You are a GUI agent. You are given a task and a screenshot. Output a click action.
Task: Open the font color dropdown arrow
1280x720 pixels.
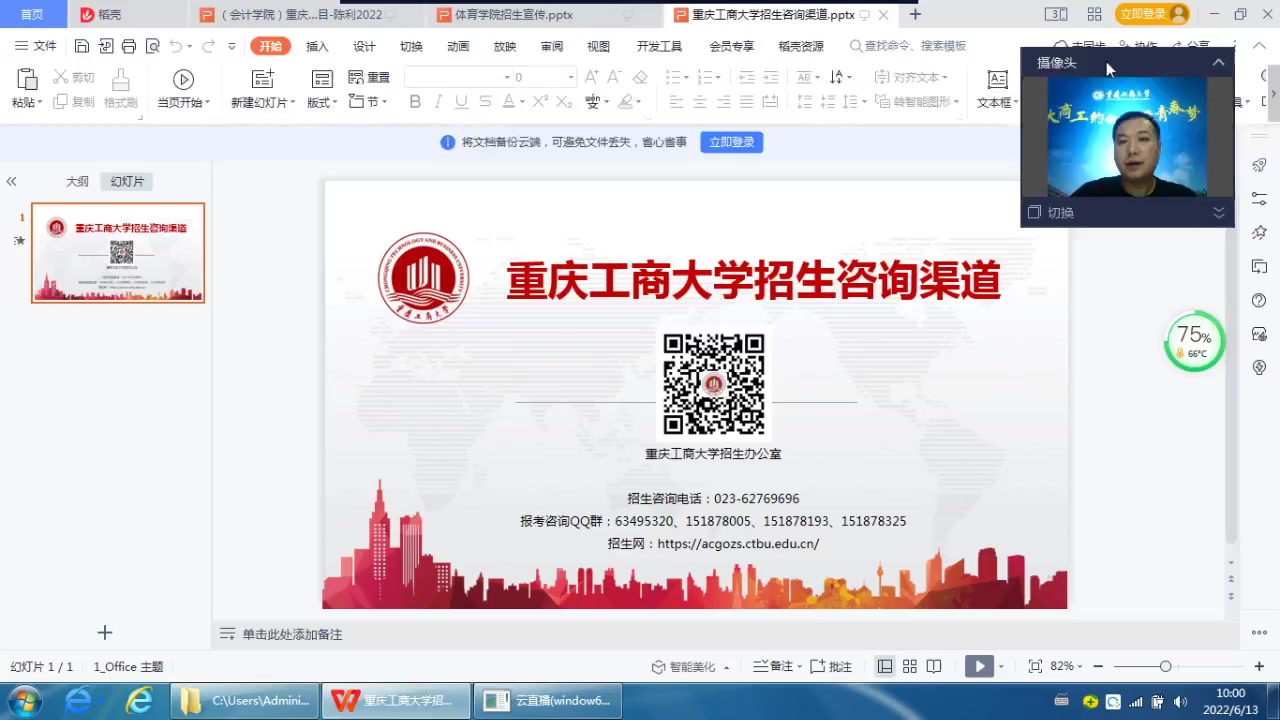(x=522, y=102)
